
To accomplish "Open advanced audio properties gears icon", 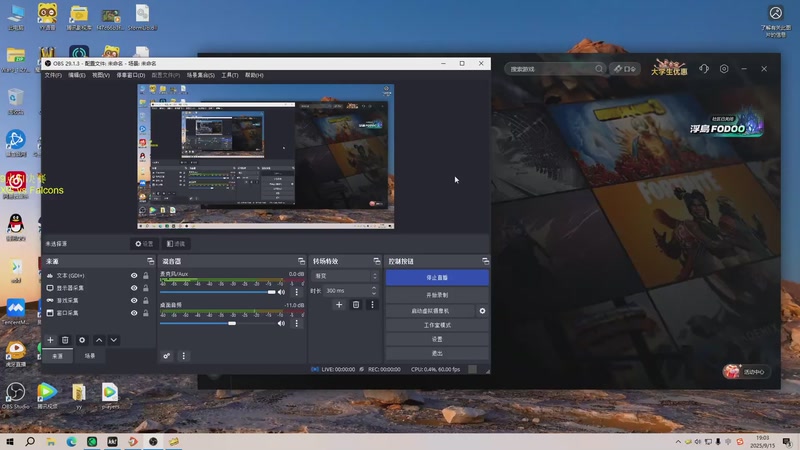I will coord(166,356).
